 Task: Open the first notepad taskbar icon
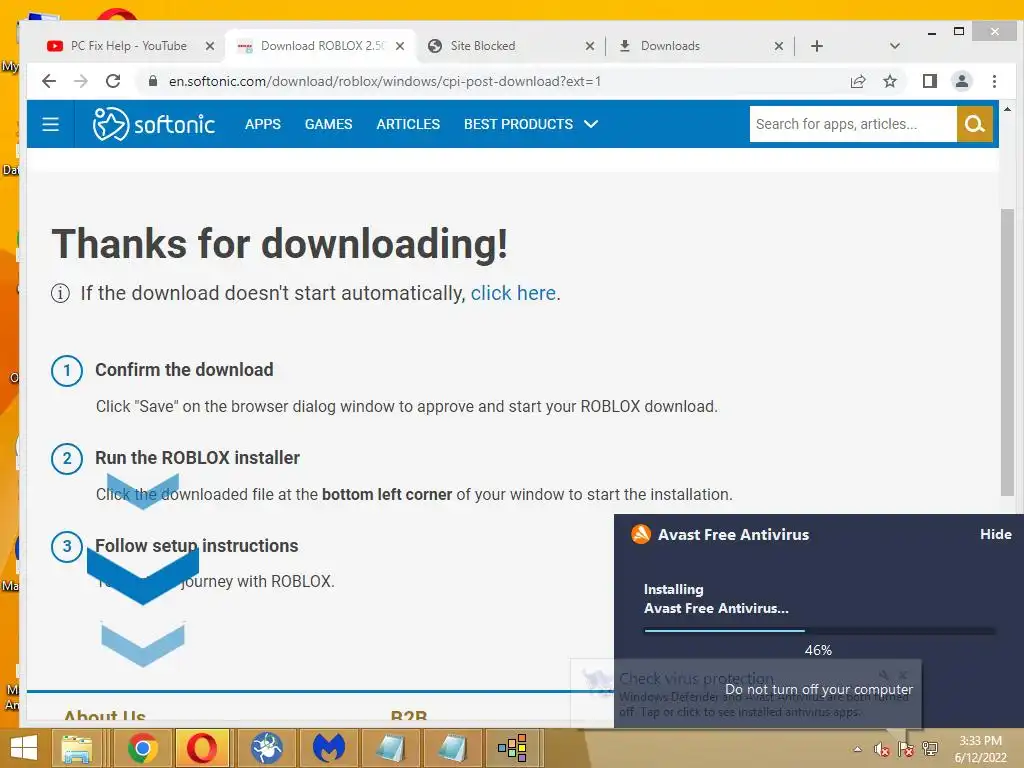391,748
